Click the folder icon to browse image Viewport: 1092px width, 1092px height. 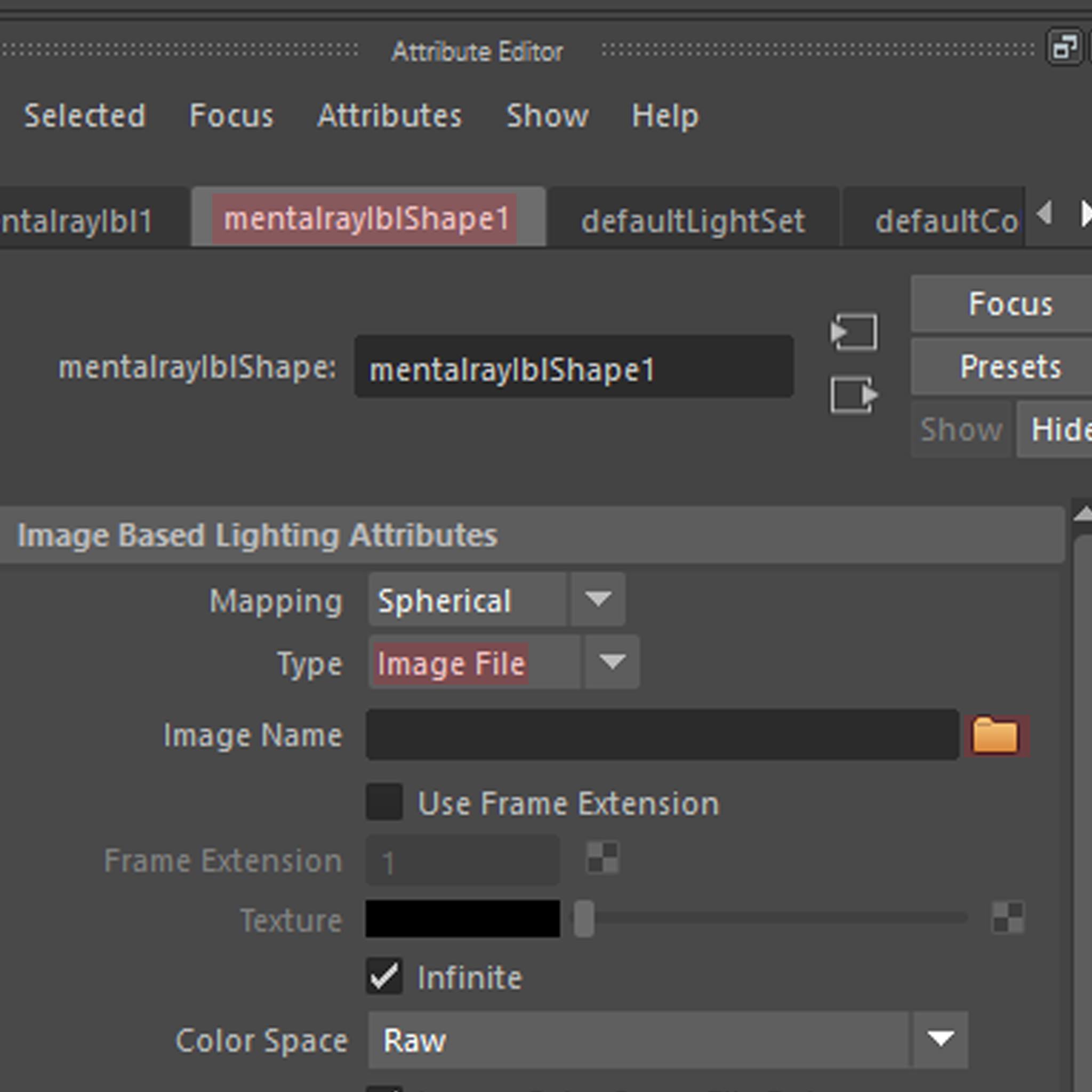click(995, 735)
